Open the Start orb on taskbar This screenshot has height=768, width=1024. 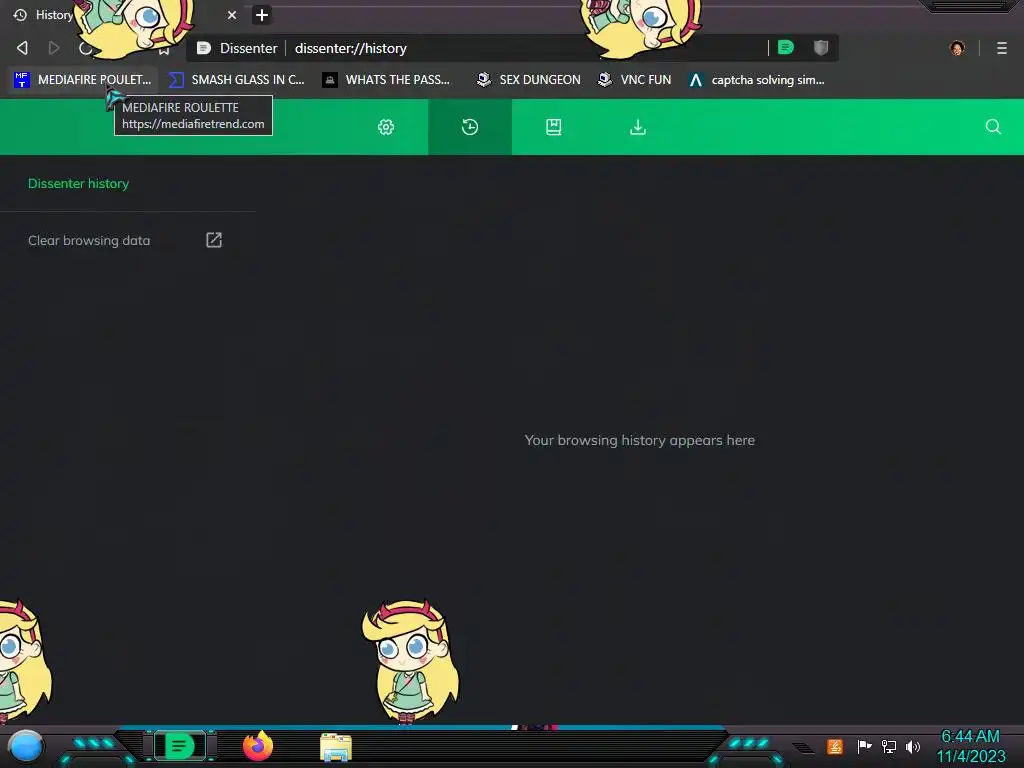25,747
